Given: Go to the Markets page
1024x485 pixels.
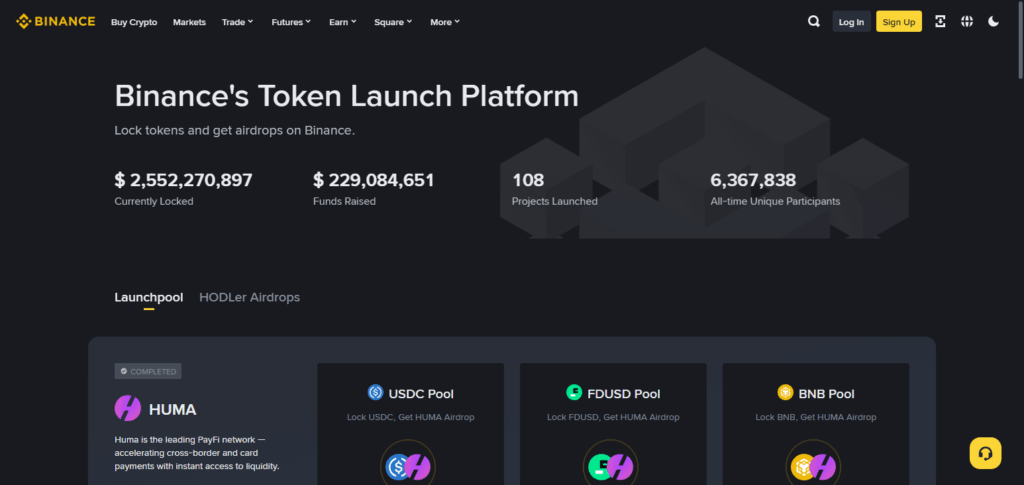Looking at the screenshot, I should tap(189, 22).
